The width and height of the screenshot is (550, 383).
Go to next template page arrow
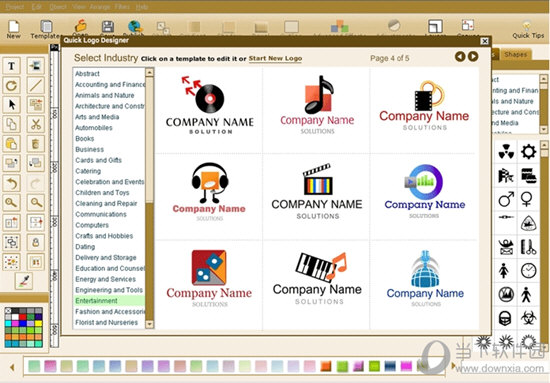(473, 56)
